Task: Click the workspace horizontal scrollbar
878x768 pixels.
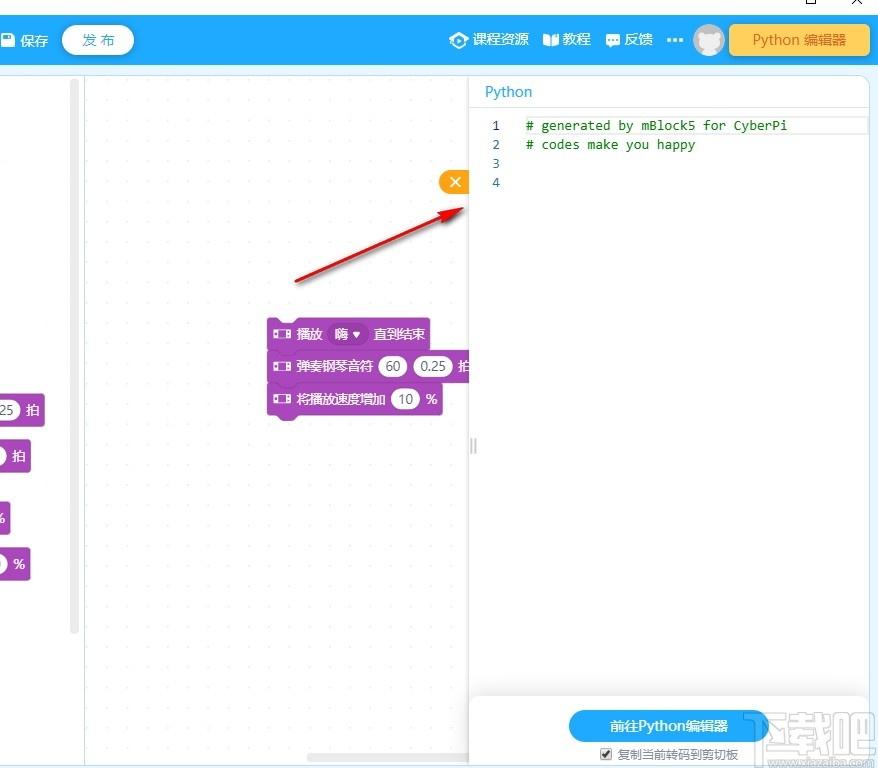Action: coord(387,757)
